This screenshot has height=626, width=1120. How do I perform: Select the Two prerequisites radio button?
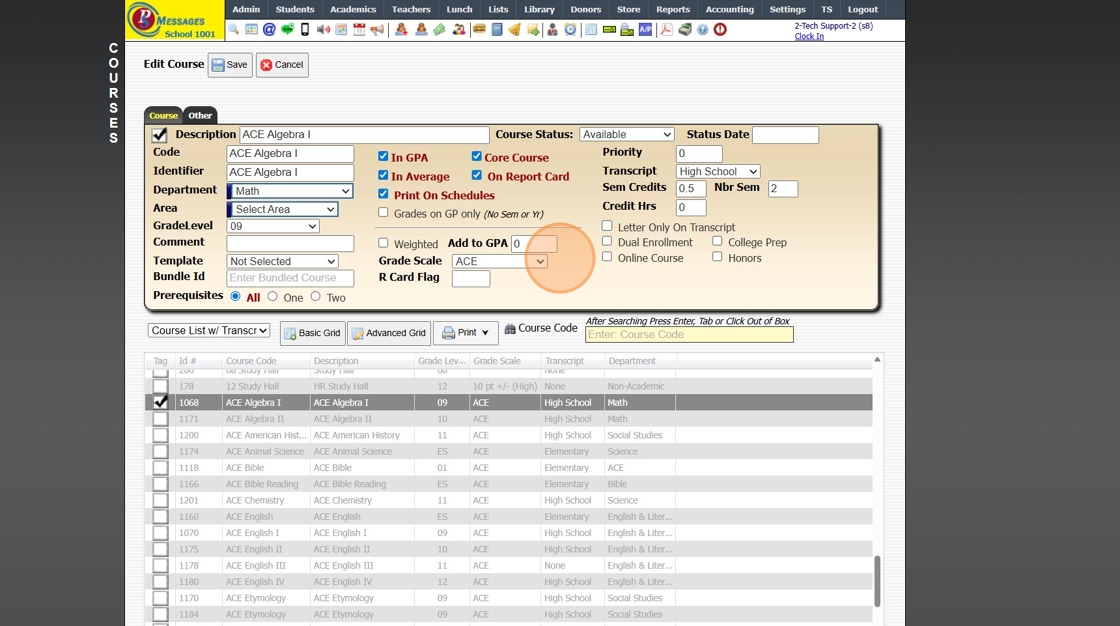[x=316, y=296]
